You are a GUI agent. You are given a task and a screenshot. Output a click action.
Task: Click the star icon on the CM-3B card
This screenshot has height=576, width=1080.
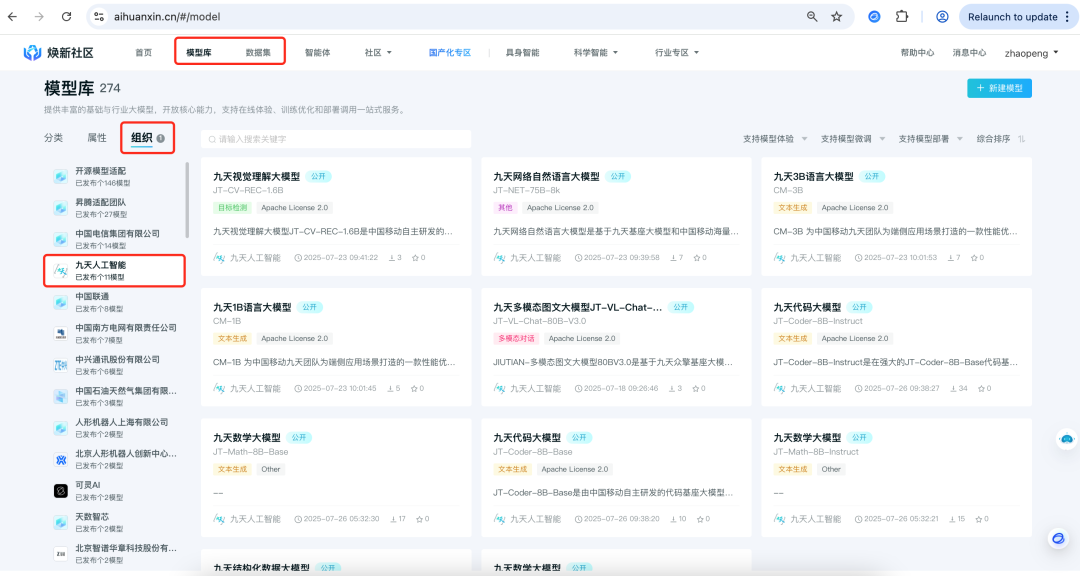click(974, 258)
